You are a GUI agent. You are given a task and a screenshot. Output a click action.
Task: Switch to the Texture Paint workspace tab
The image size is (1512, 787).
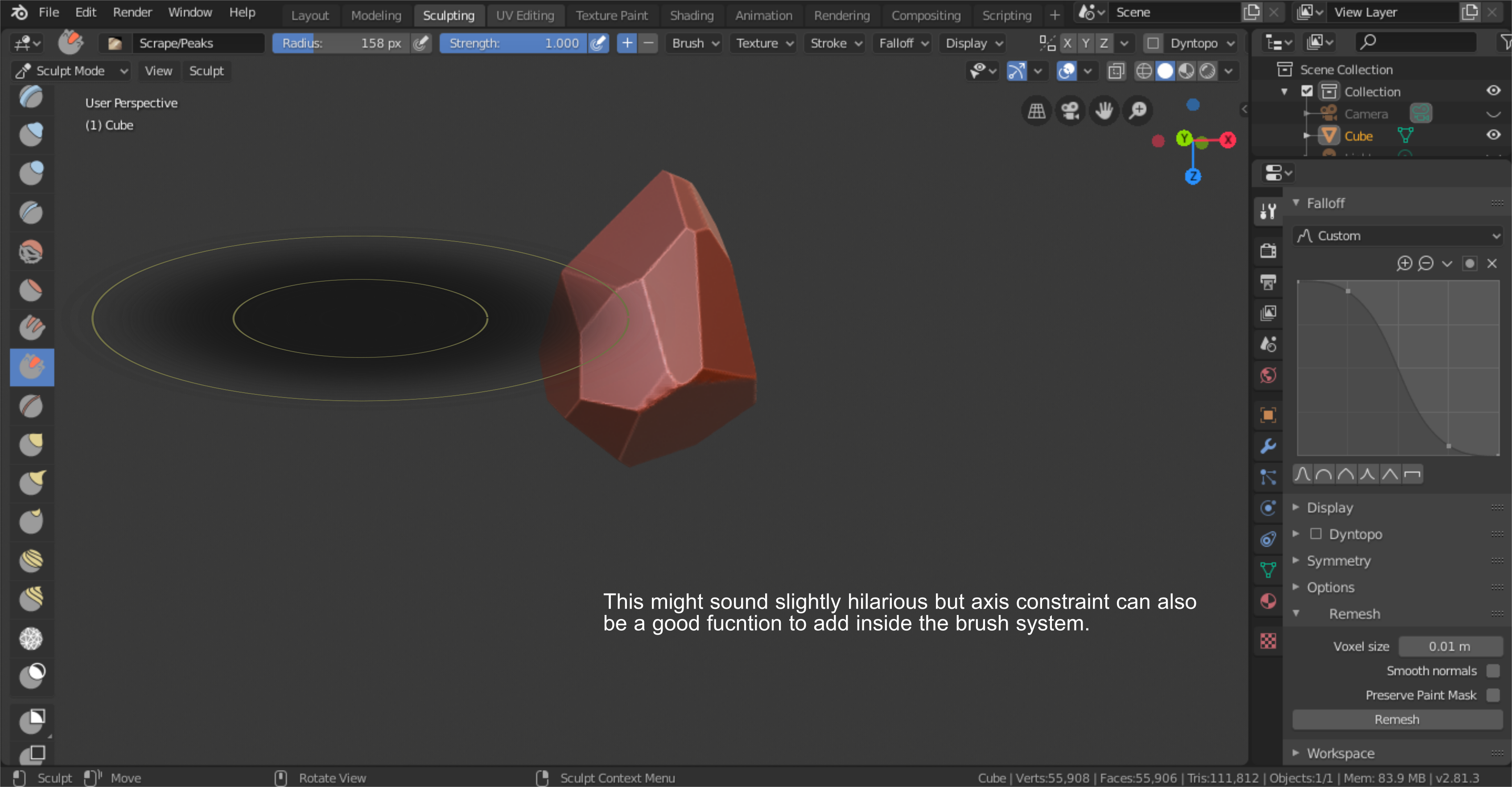pyautogui.click(x=612, y=15)
